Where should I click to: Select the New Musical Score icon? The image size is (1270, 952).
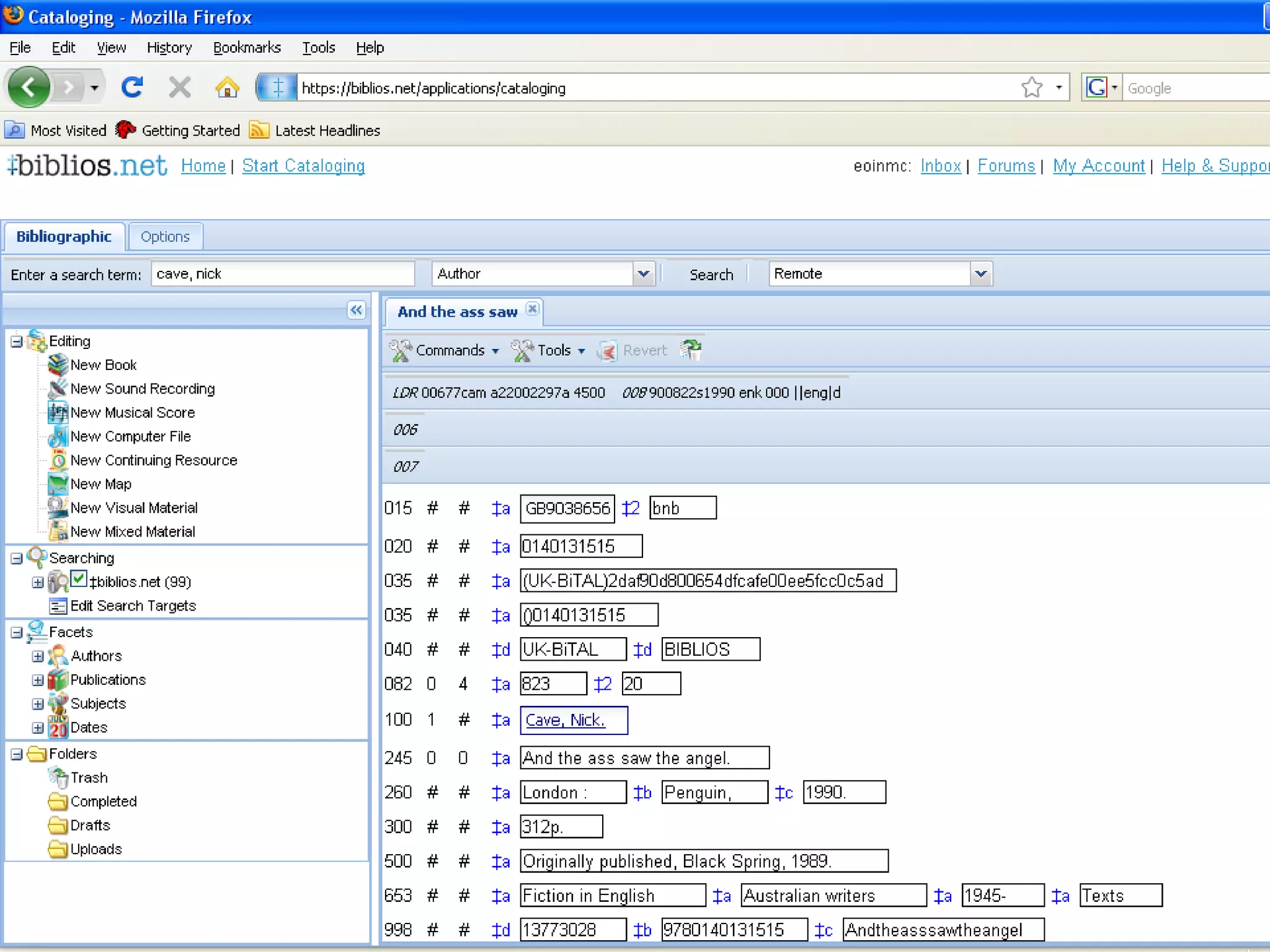[x=58, y=413]
